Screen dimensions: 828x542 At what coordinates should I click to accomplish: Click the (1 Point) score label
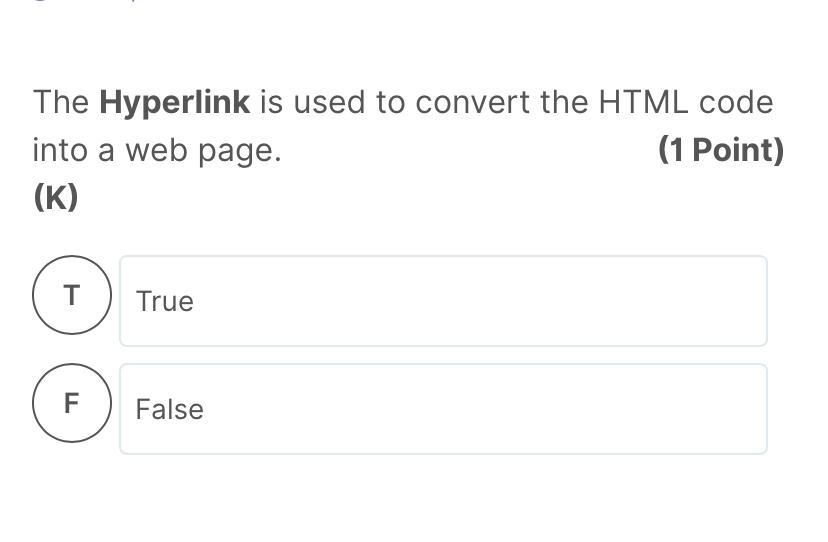click(x=720, y=151)
